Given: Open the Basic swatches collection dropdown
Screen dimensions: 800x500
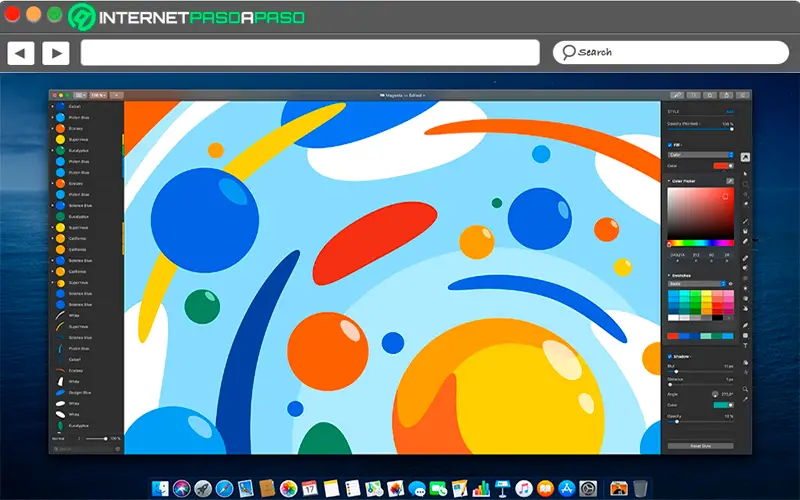Looking at the screenshot, I should [x=697, y=284].
